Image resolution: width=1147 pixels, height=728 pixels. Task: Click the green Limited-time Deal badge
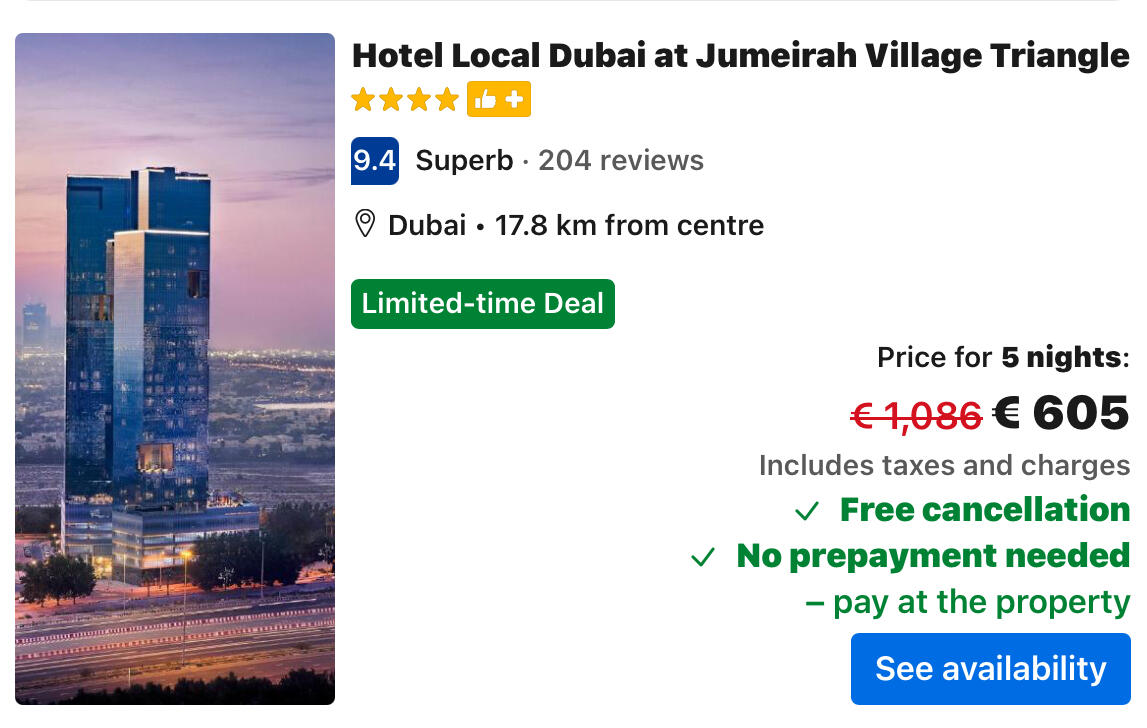483,304
